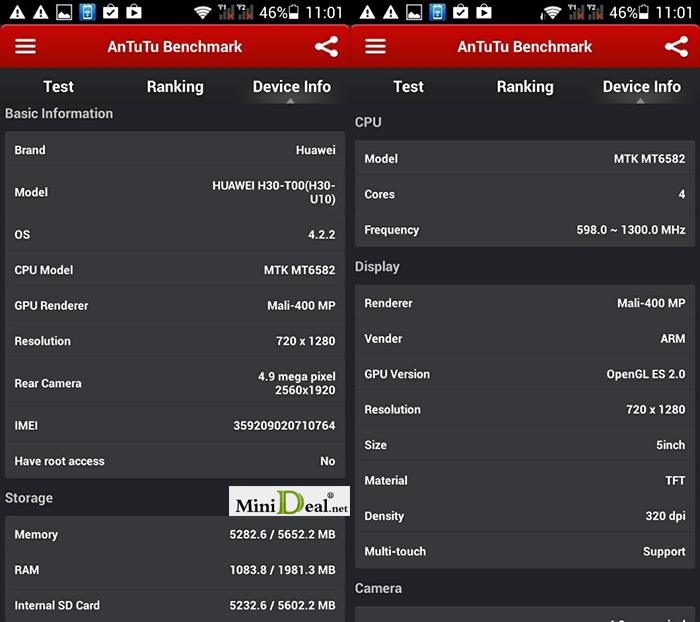Tap share icon in right AnTuTu screen
This screenshot has width=700, height=622.
(676, 46)
